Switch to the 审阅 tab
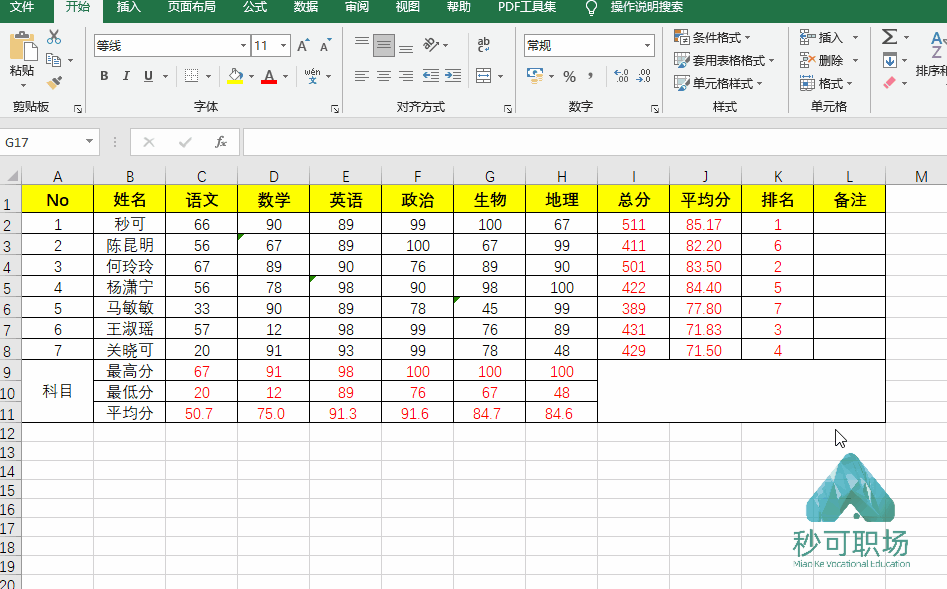This screenshot has width=947, height=589. click(x=356, y=7)
